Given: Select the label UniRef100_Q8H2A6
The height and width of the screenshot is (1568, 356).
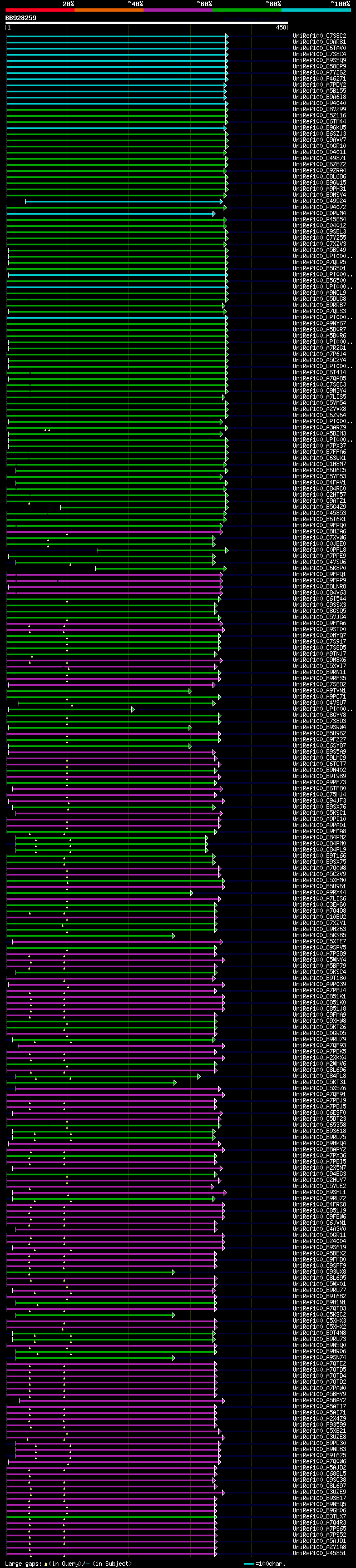Looking at the screenshot, I should click(319, 531).
